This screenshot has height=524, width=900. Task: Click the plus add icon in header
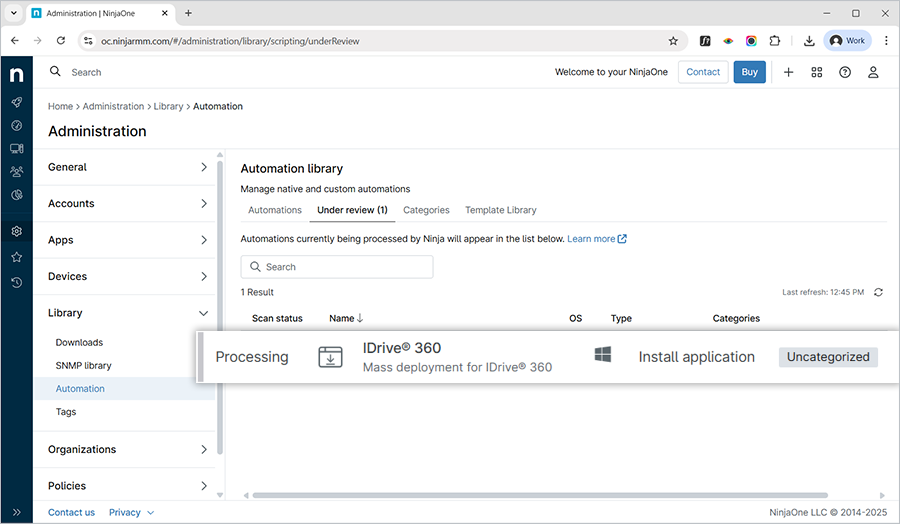coord(788,72)
